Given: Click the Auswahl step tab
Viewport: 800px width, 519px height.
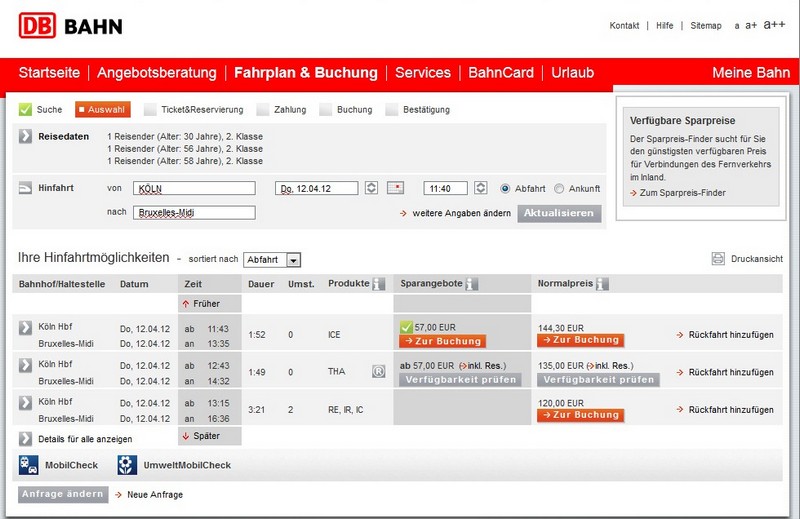Looking at the screenshot, I should (103, 109).
